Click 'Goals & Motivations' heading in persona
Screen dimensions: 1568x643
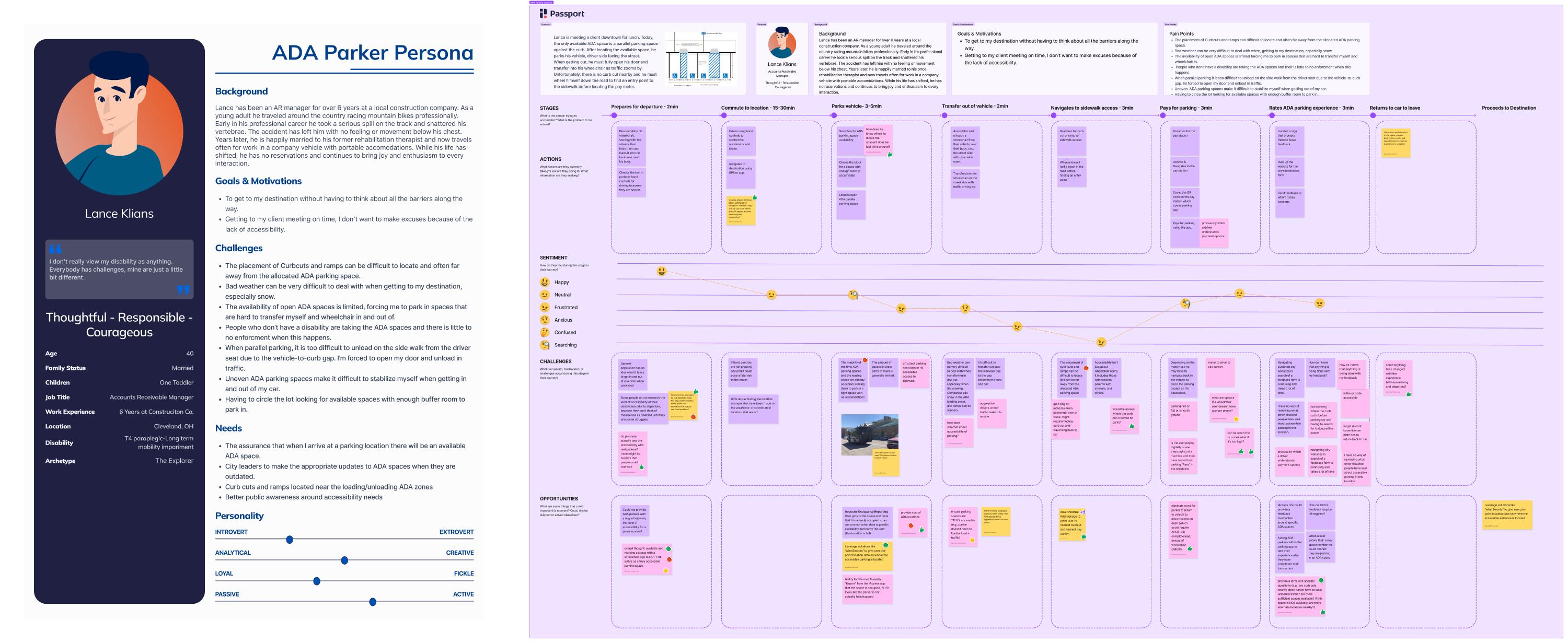point(258,181)
